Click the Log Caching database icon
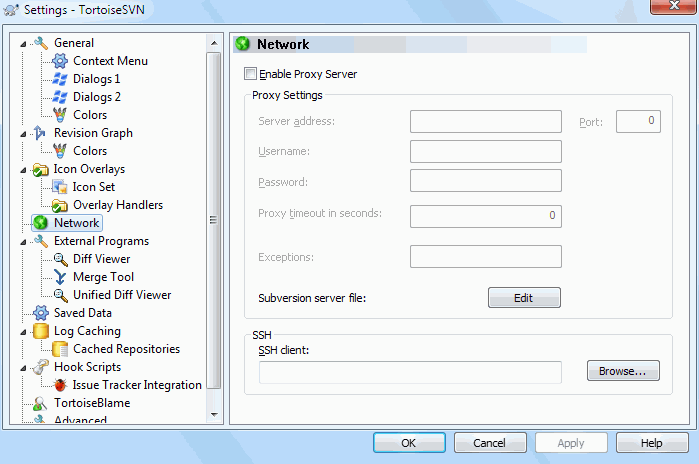699x464 pixels. tap(41, 331)
